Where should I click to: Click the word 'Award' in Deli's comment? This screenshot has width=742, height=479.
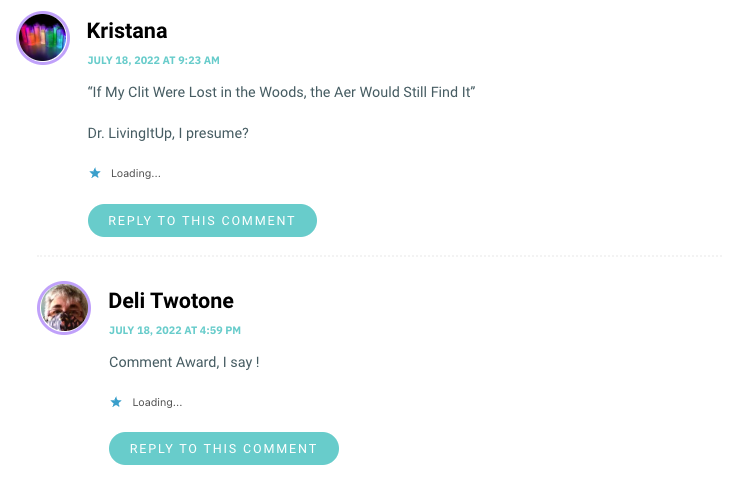(197, 362)
